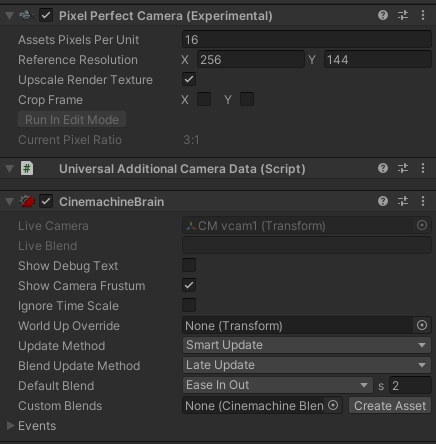Screen dimensions: 436x444
Task: Click the Create Asset button
Action: coord(390,405)
